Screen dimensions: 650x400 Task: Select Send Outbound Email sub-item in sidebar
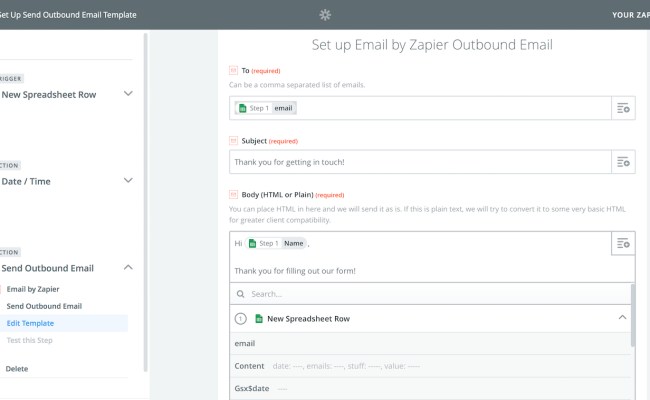pos(44,306)
